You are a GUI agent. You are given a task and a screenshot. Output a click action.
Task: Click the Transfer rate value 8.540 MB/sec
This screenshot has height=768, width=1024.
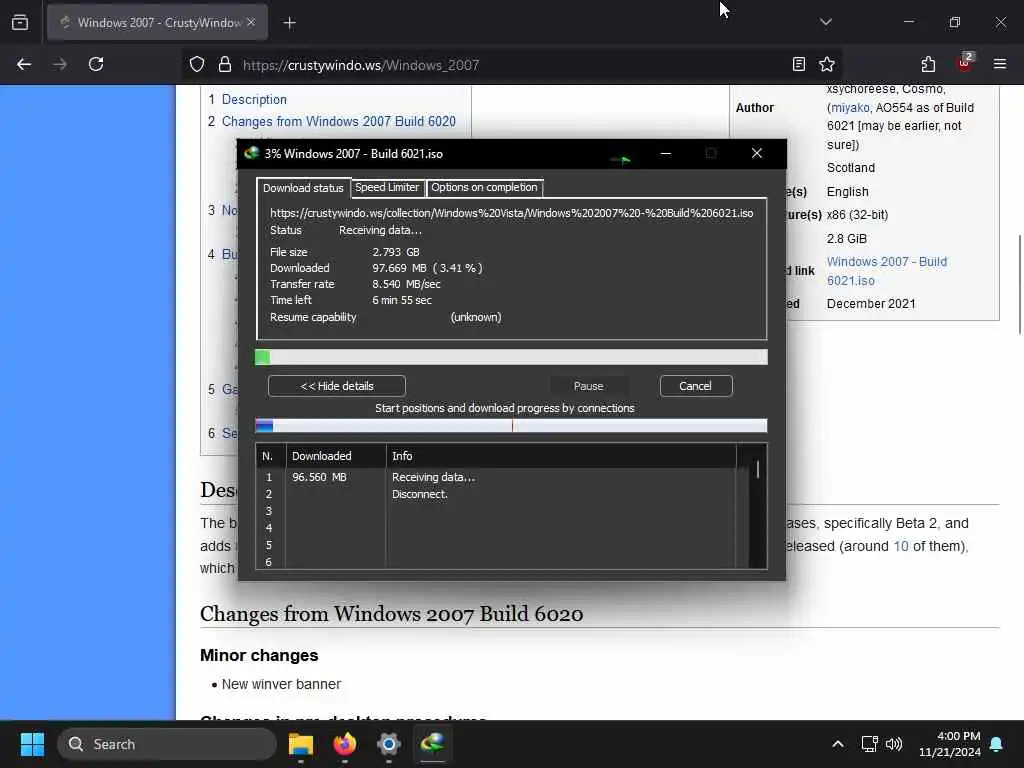(406, 284)
